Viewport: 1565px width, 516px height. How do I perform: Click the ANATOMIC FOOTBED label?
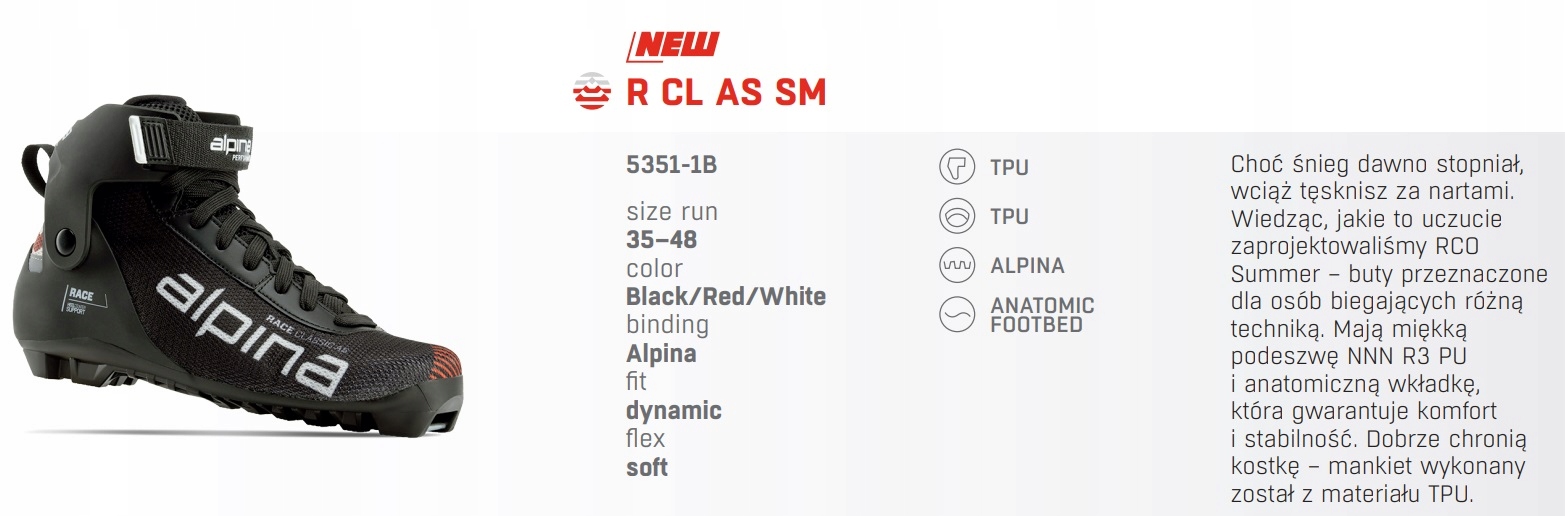[1042, 314]
